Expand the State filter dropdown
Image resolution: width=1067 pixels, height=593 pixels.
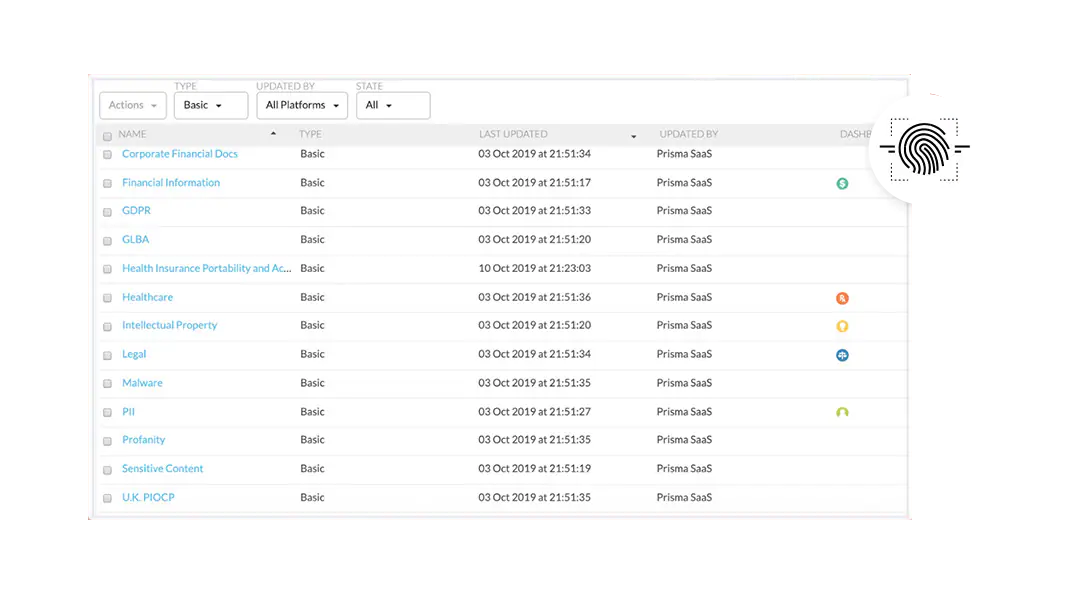click(x=392, y=105)
